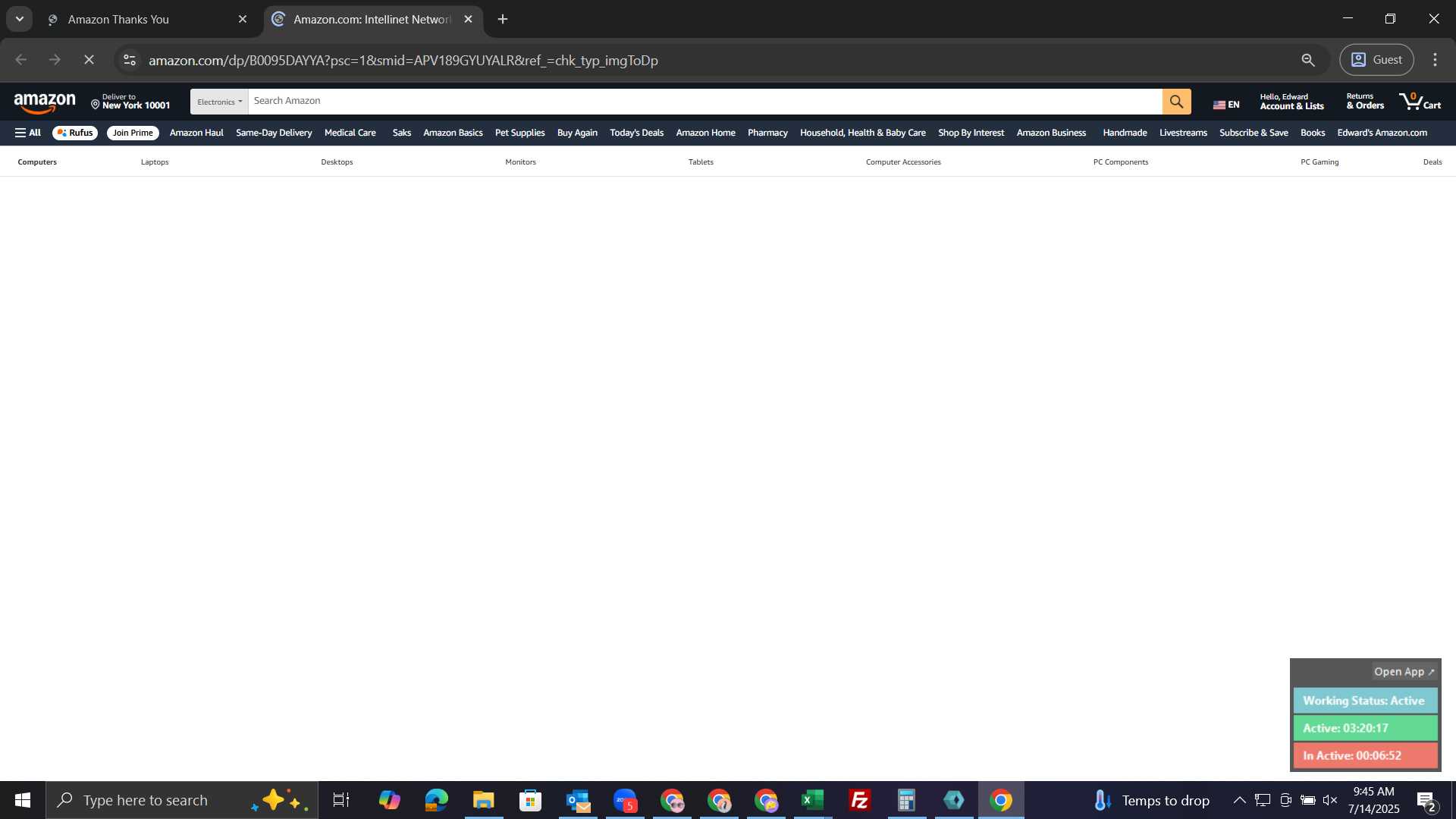Click Open App in tracker widget
1456x819 pixels.
tap(1404, 672)
